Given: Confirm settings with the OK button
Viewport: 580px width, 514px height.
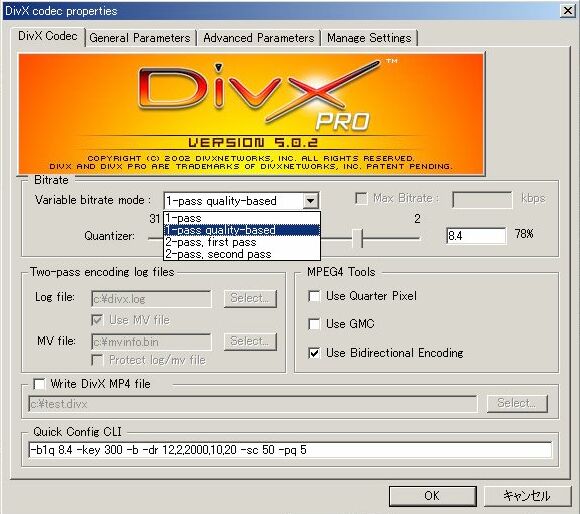Looking at the screenshot, I should coord(432,496).
